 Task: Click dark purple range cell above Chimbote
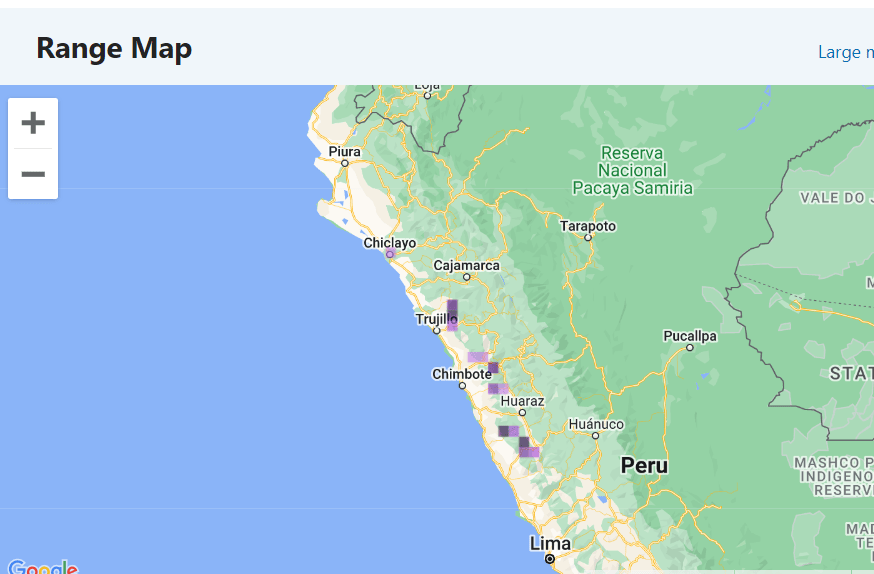(493, 368)
